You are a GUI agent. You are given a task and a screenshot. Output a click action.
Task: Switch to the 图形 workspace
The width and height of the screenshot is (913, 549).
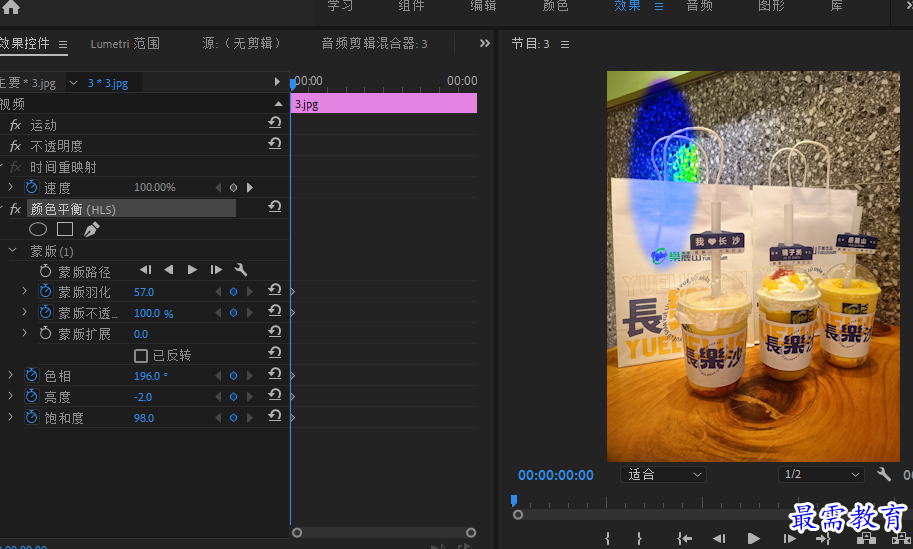(772, 6)
